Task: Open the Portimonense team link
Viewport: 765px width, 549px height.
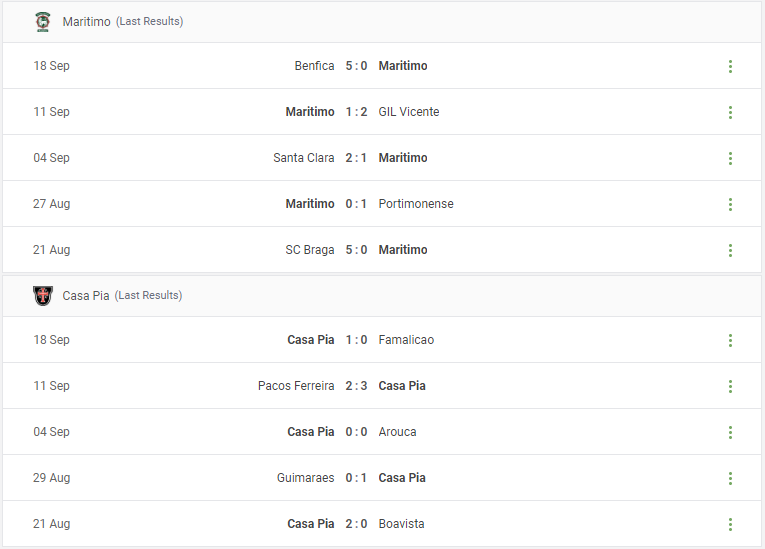Action: click(416, 204)
